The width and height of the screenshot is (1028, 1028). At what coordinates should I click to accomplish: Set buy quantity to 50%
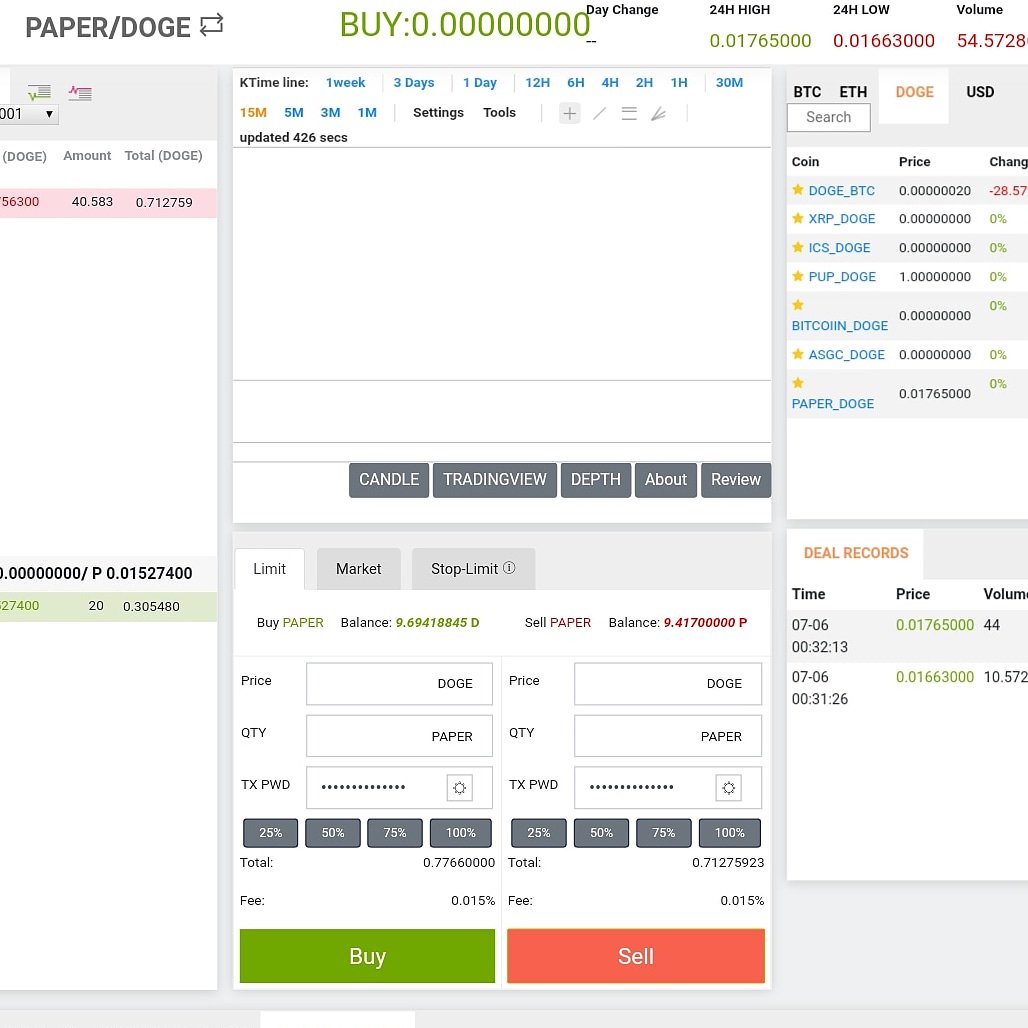[x=332, y=833]
